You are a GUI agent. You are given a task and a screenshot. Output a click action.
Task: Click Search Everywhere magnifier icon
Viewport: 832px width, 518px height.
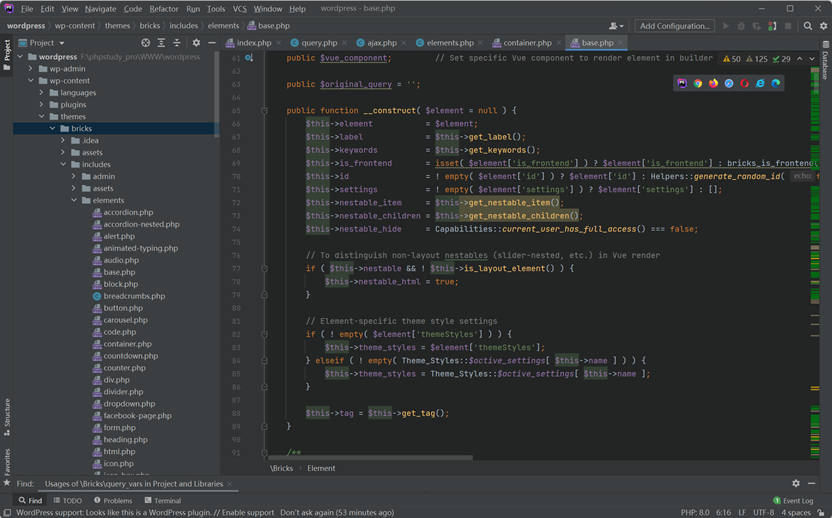tap(808, 25)
